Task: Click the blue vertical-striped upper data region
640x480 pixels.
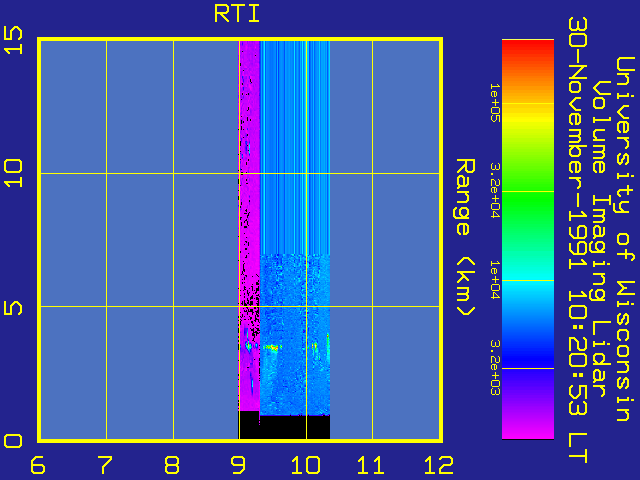Action: pyautogui.click(x=295, y=147)
